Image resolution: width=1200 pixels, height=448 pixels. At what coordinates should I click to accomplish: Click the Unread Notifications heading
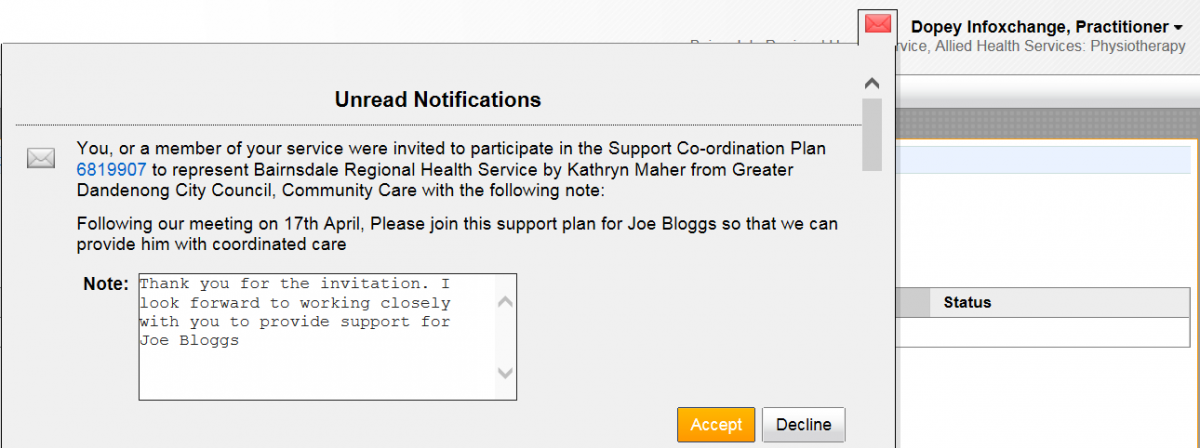[x=437, y=100]
